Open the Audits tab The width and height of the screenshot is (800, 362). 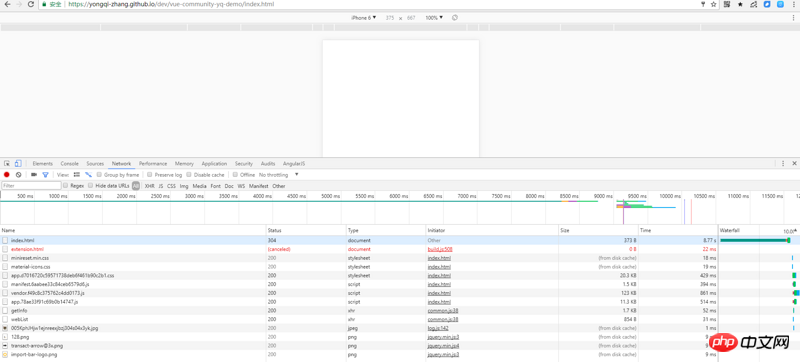click(x=268, y=164)
